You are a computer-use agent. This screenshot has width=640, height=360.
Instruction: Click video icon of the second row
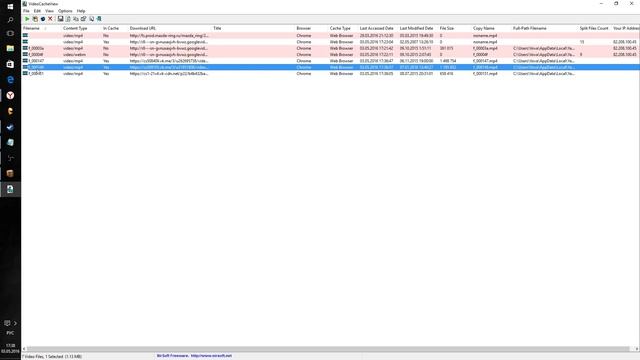[x=25, y=42]
